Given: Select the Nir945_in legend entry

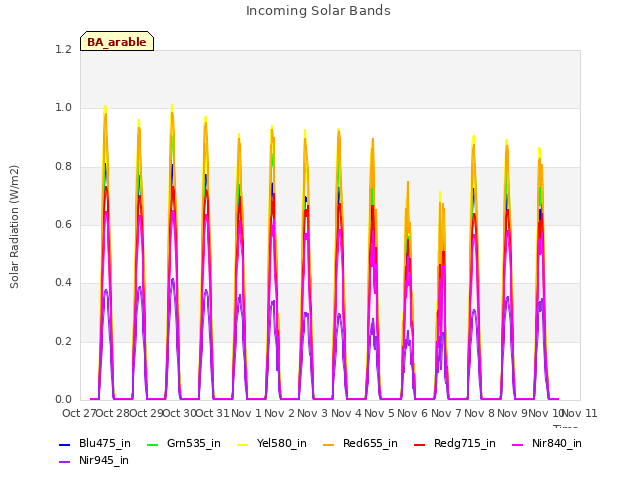Looking at the screenshot, I should tap(94, 460).
